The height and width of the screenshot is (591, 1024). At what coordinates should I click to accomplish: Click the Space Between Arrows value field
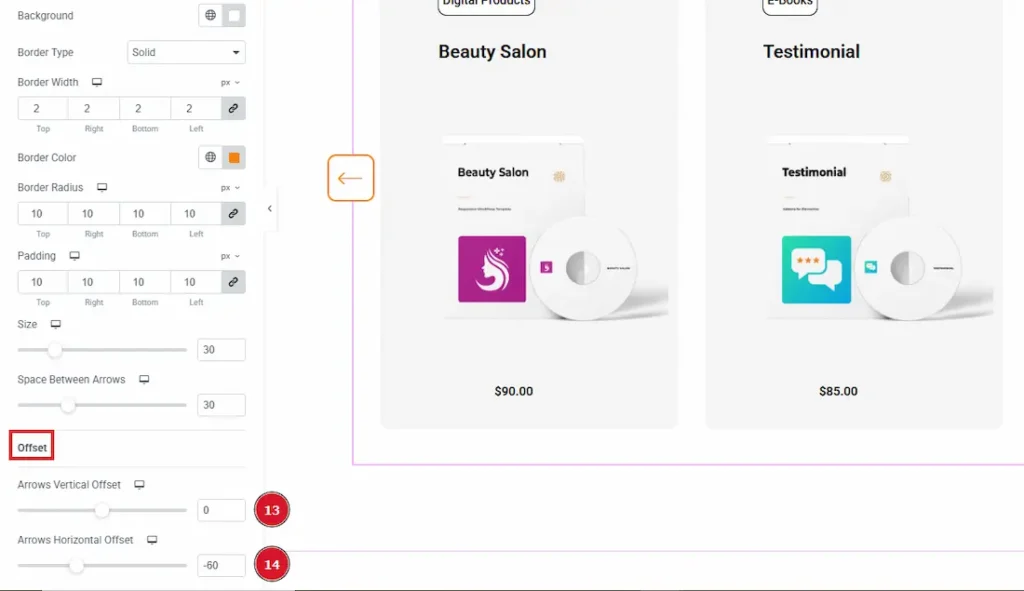[221, 405]
